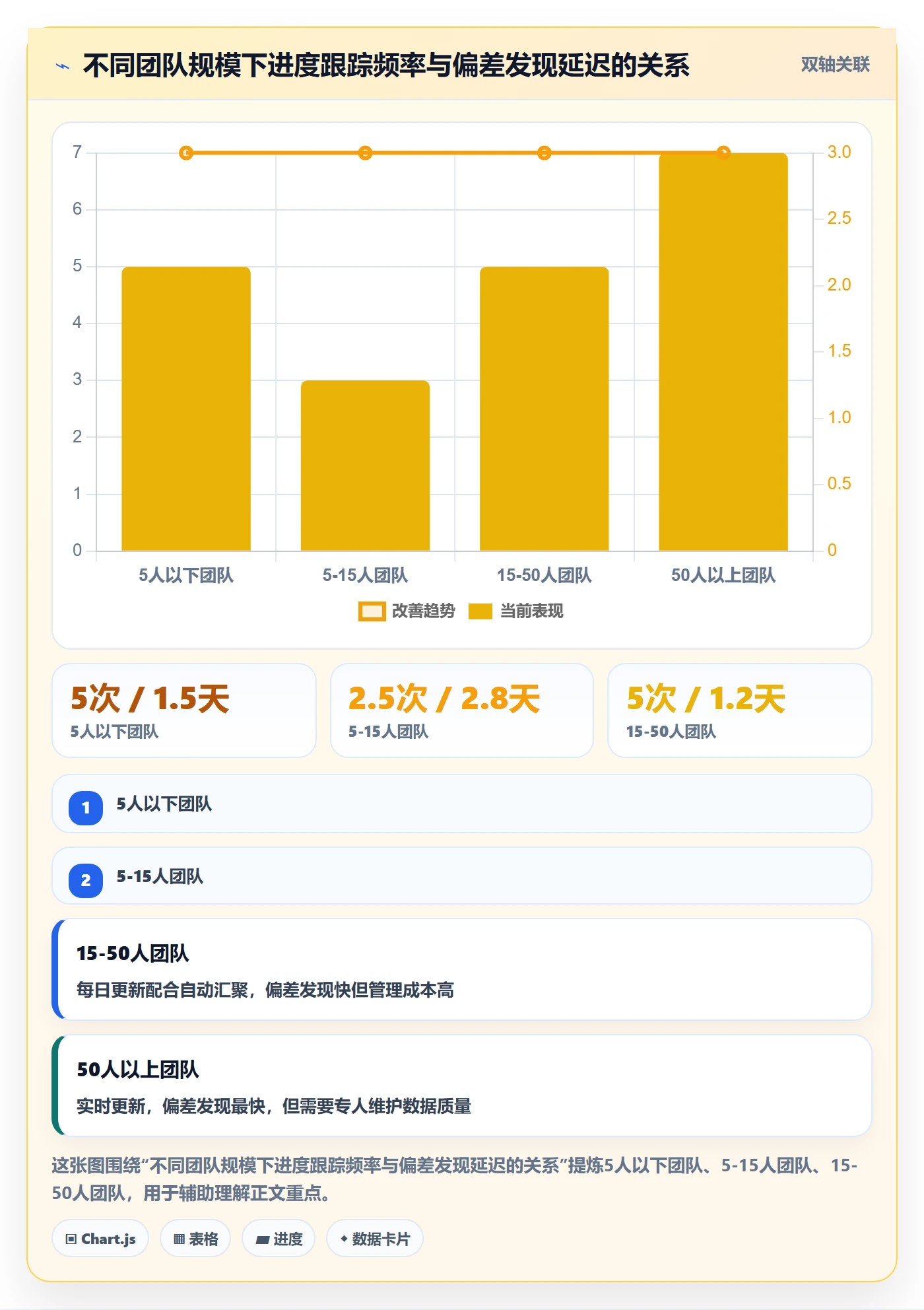This screenshot has width=924, height=1310.
Task: Click the line point above 5-15人团队
Action: point(365,153)
